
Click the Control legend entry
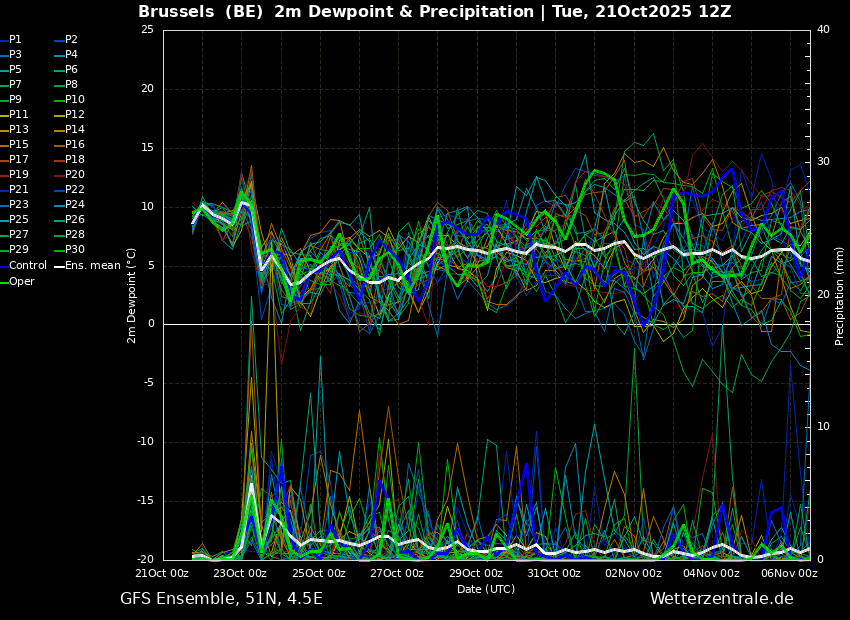28,266
